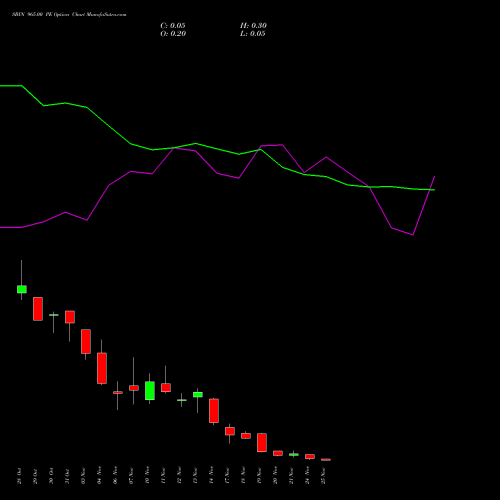This screenshot has width=500, height=500.
Task: Select the green candlestick for 13 Nov
Action: point(198,395)
